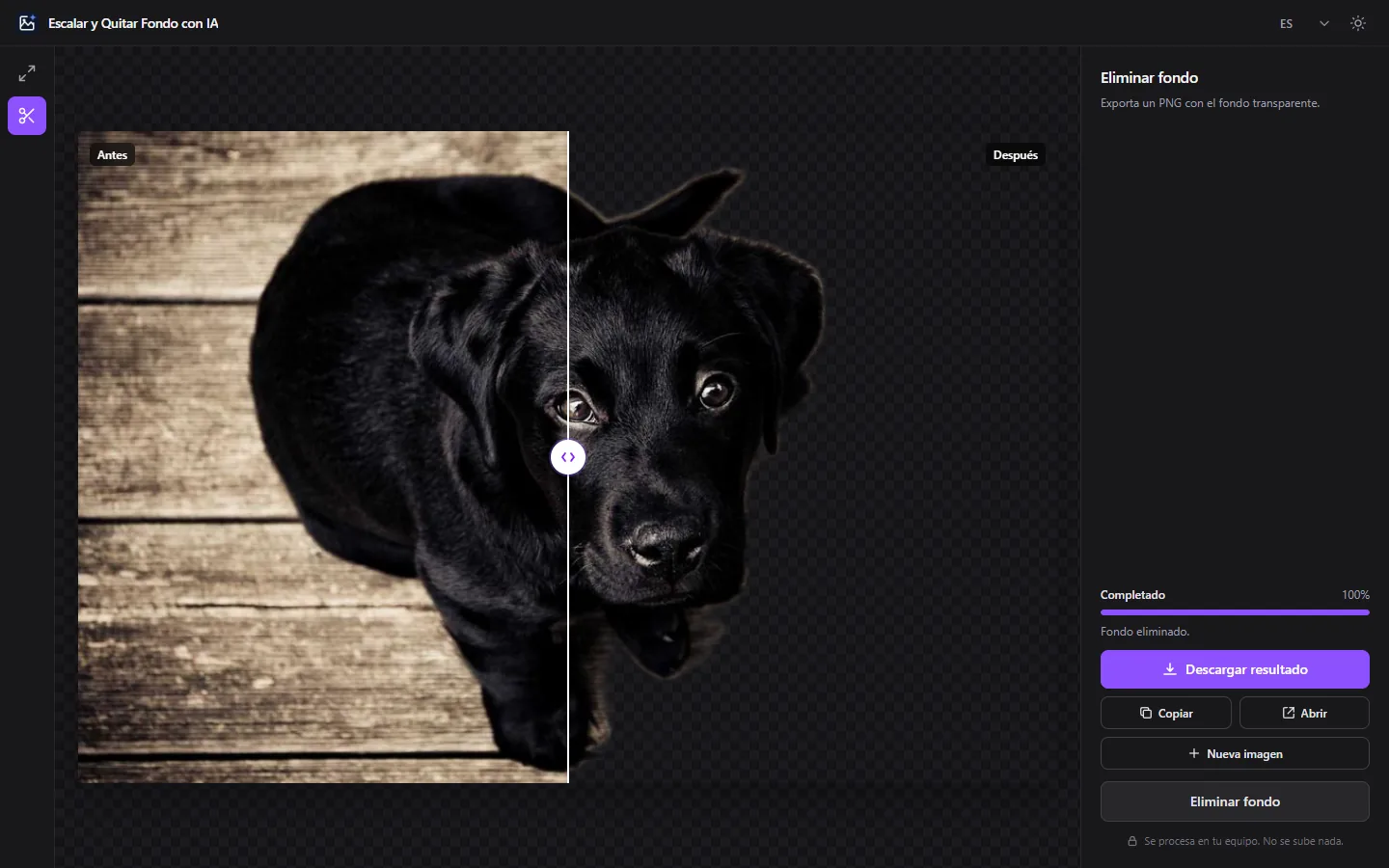Click the lock icon beside privacy note
The image size is (1389, 868).
[x=1132, y=841]
